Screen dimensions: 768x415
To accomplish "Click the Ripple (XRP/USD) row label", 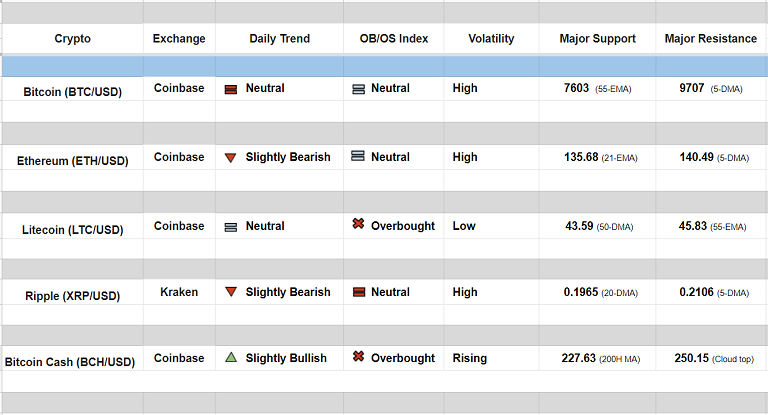I will pos(72,296).
